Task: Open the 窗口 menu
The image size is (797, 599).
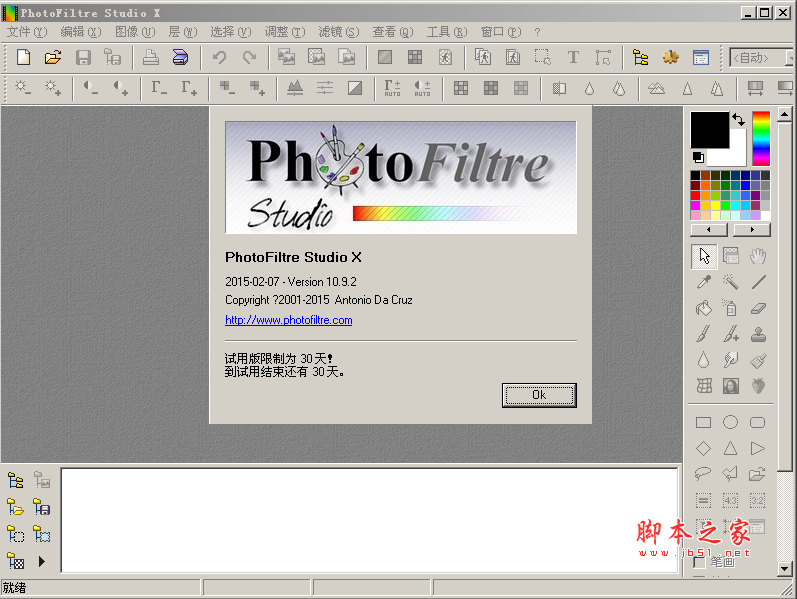Action: [501, 32]
